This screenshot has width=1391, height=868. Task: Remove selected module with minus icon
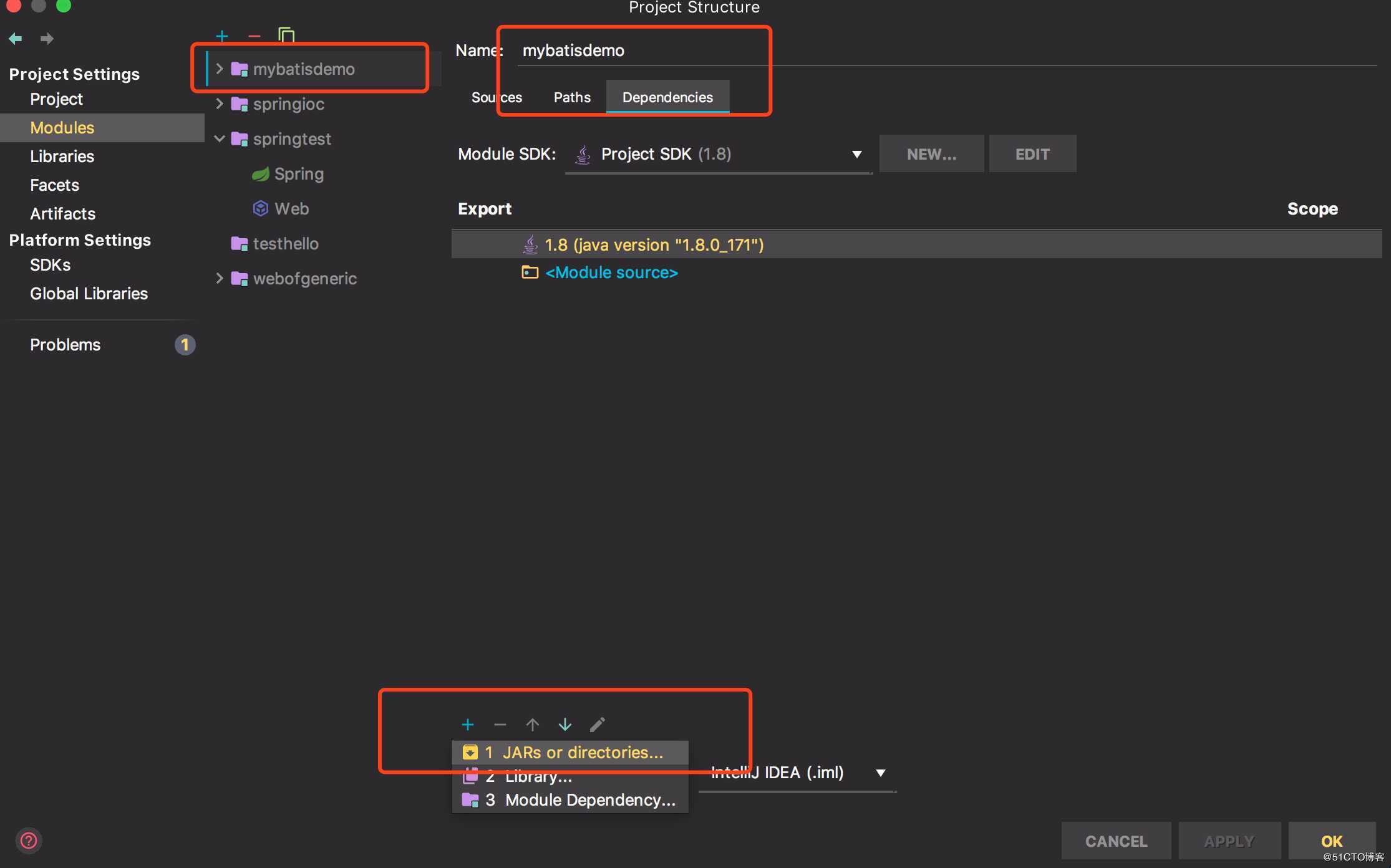coord(254,36)
